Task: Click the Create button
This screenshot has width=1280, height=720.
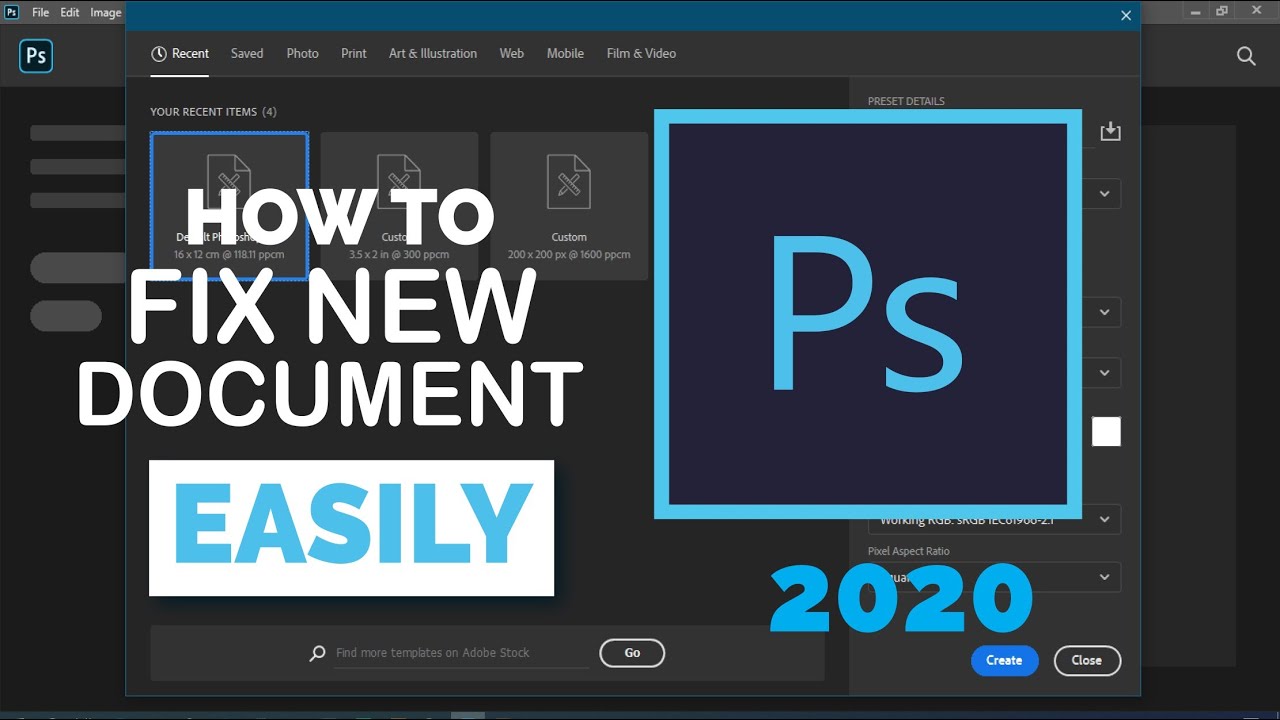Action: coord(1004,660)
